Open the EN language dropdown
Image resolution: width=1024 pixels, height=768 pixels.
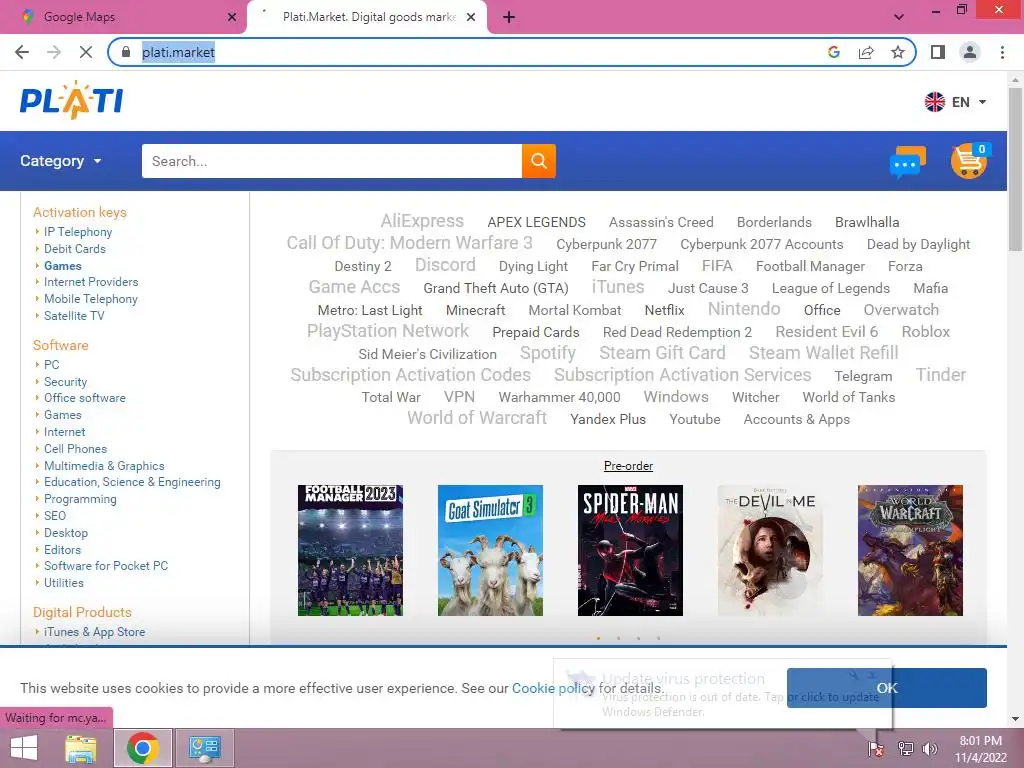click(x=969, y=102)
